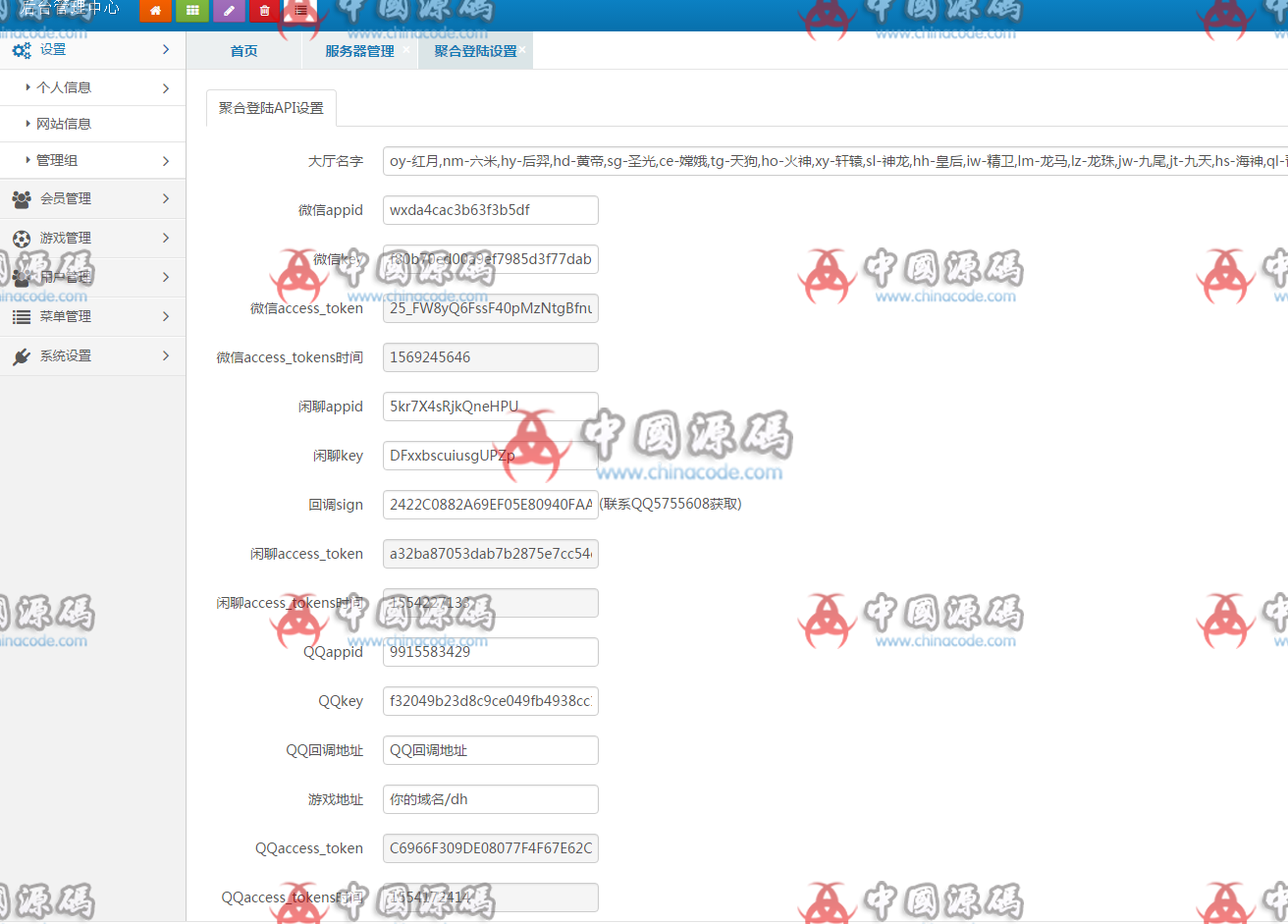Click the 游戏地址 input field
This screenshot has width=1288, height=924.
(490, 799)
